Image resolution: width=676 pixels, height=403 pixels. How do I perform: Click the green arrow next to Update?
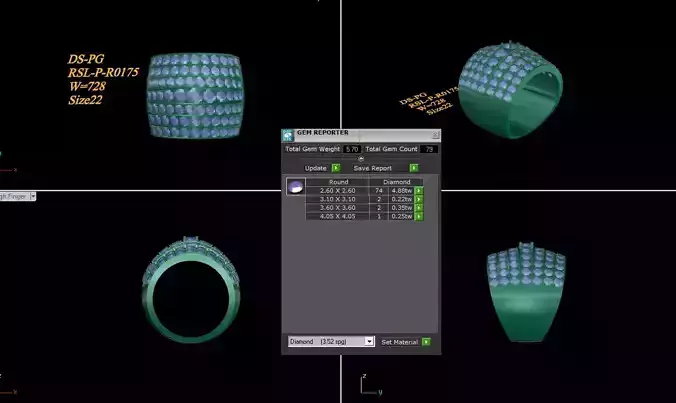pyautogui.click(x=336, y=168)
